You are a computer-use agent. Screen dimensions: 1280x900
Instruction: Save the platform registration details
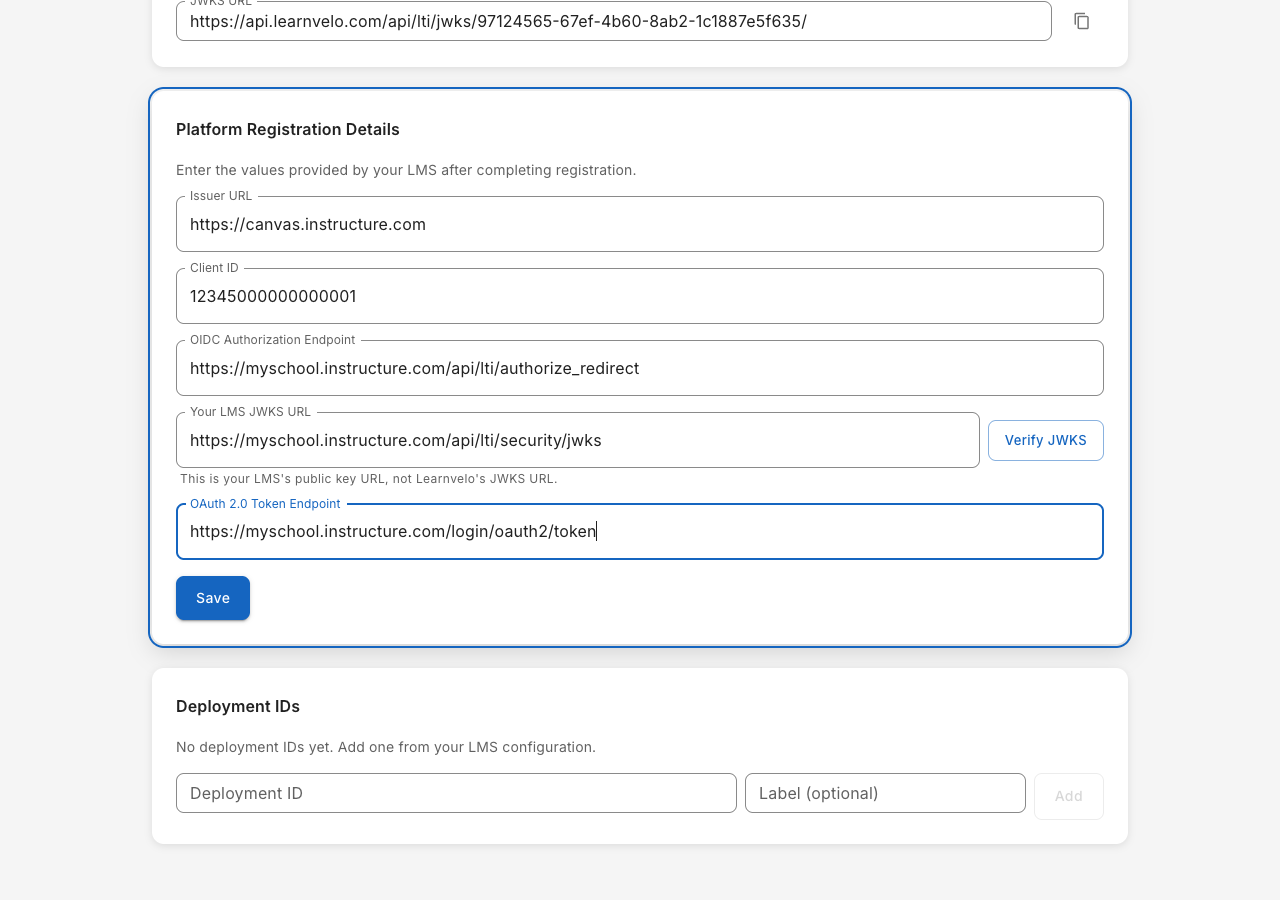[212, 598]
